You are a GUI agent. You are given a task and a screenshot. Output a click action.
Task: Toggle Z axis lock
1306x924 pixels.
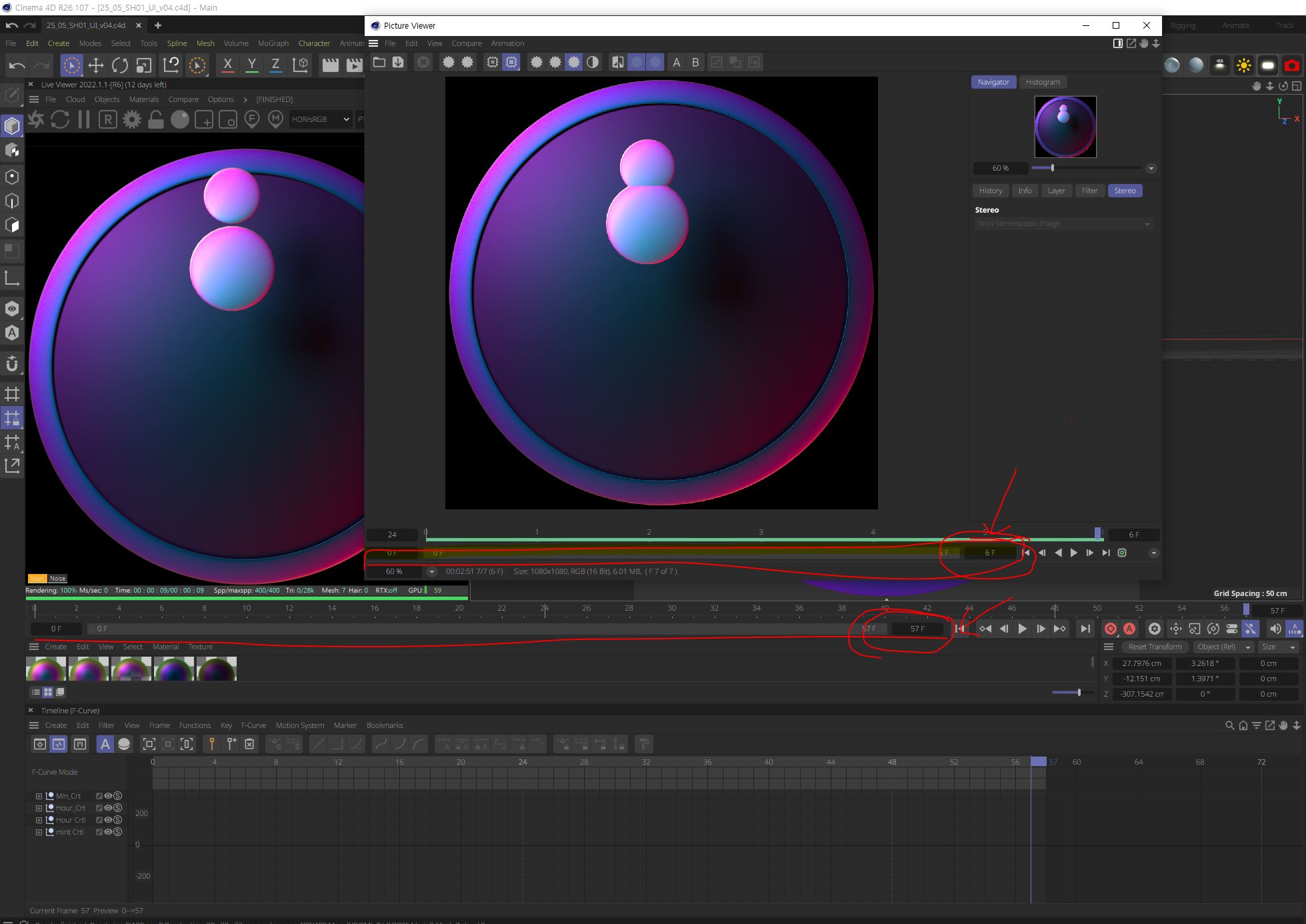coord(275,65)
